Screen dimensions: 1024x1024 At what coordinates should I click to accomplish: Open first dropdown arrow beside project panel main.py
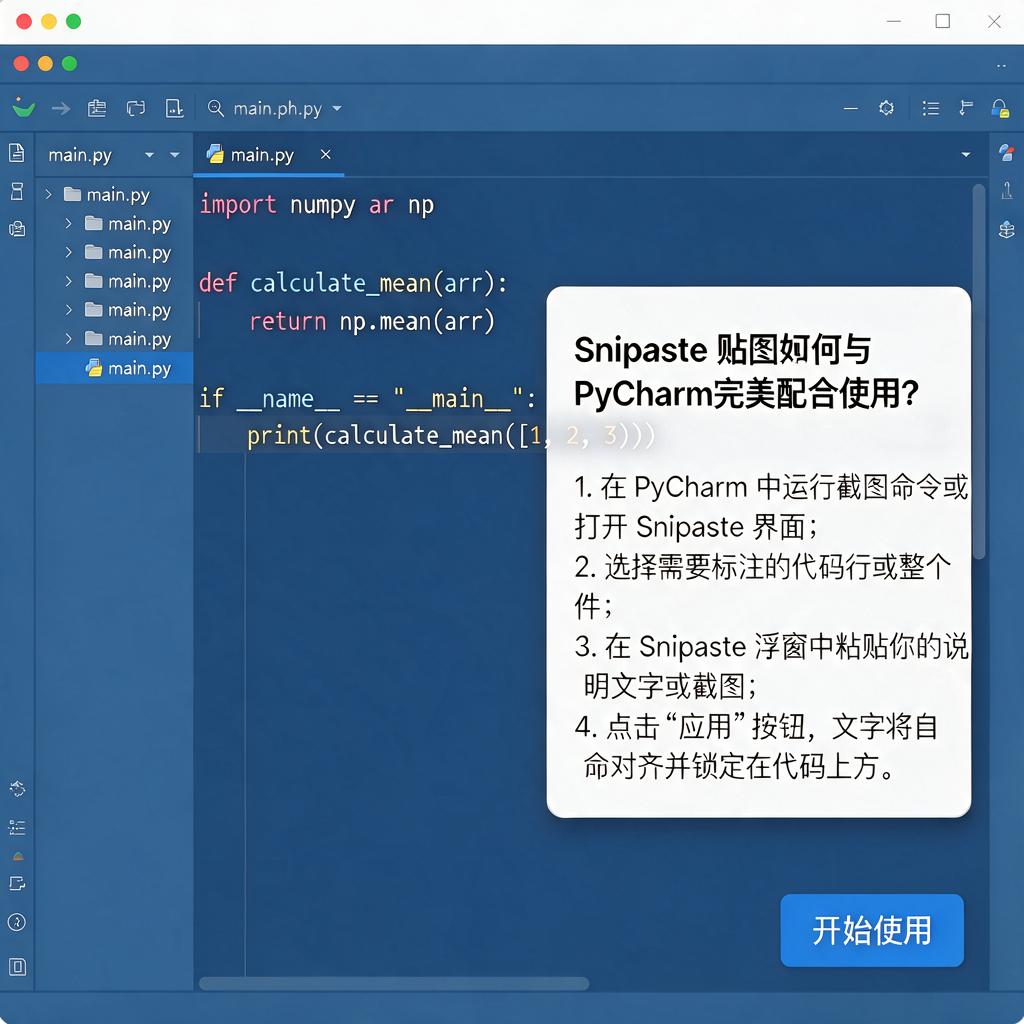(150, 155)
